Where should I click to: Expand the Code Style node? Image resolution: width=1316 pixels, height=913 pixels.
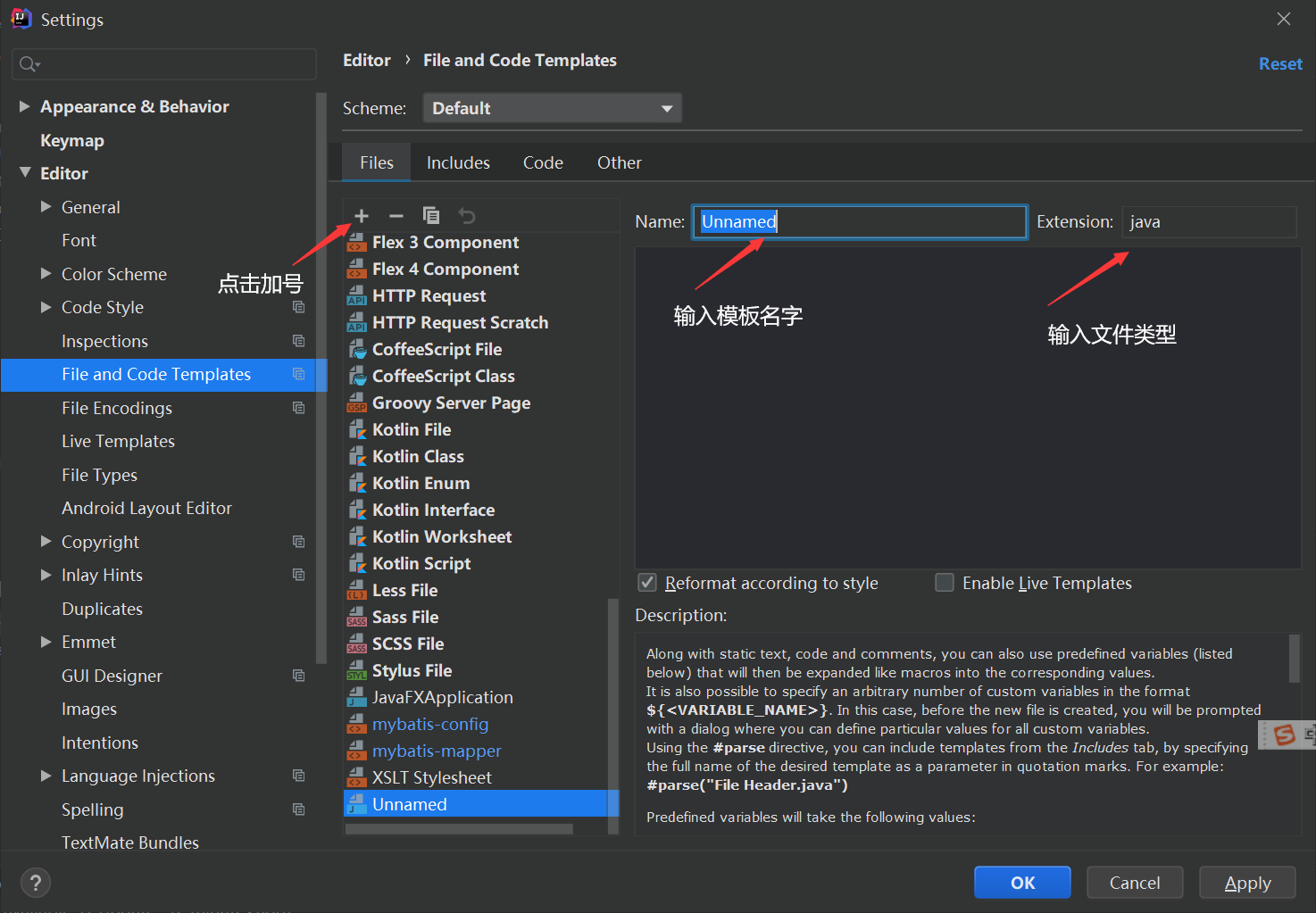(x=46, y=307)
